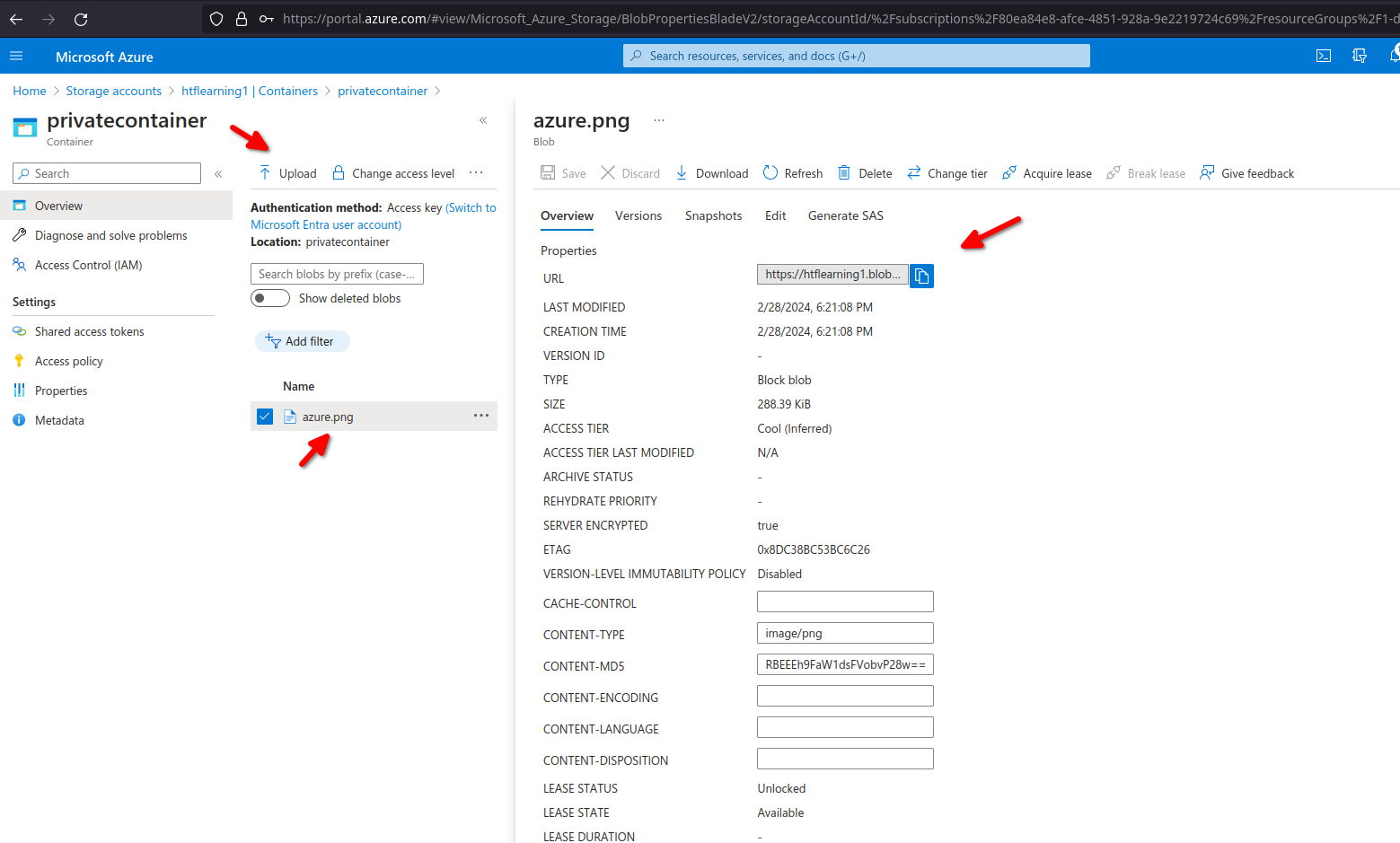Click the CACHE-CONTROL input field
This screenshot has height=843, width=1400.
(x=845, y=602)
